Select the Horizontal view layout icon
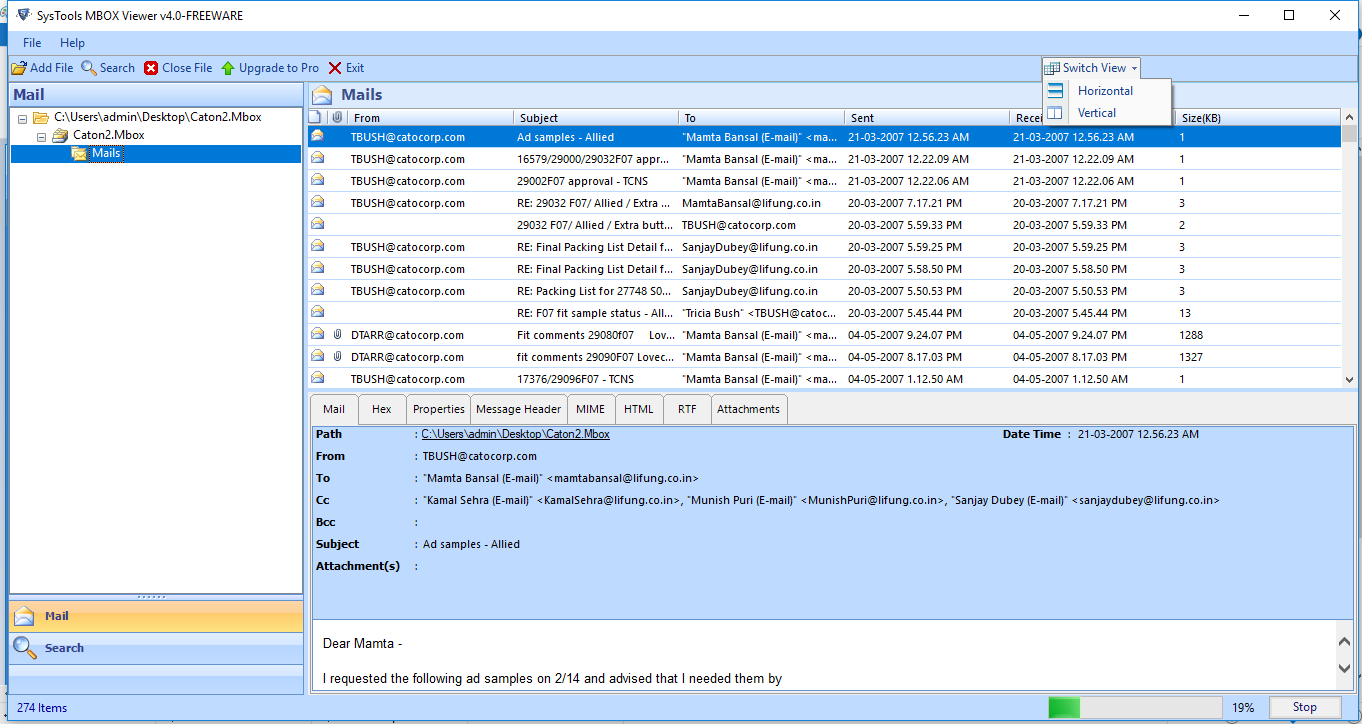This screenshot has width=1362, height=724. pos(1055,91)
